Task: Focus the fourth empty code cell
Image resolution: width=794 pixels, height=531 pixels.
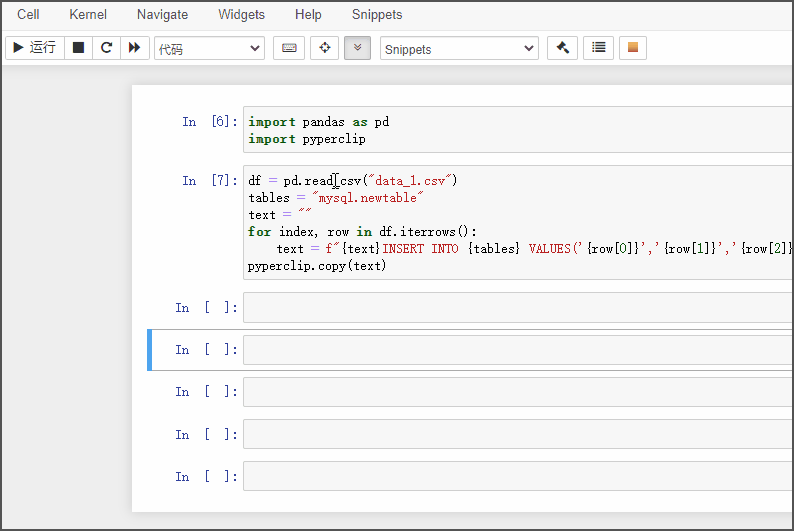Action: tap(518, 434)
